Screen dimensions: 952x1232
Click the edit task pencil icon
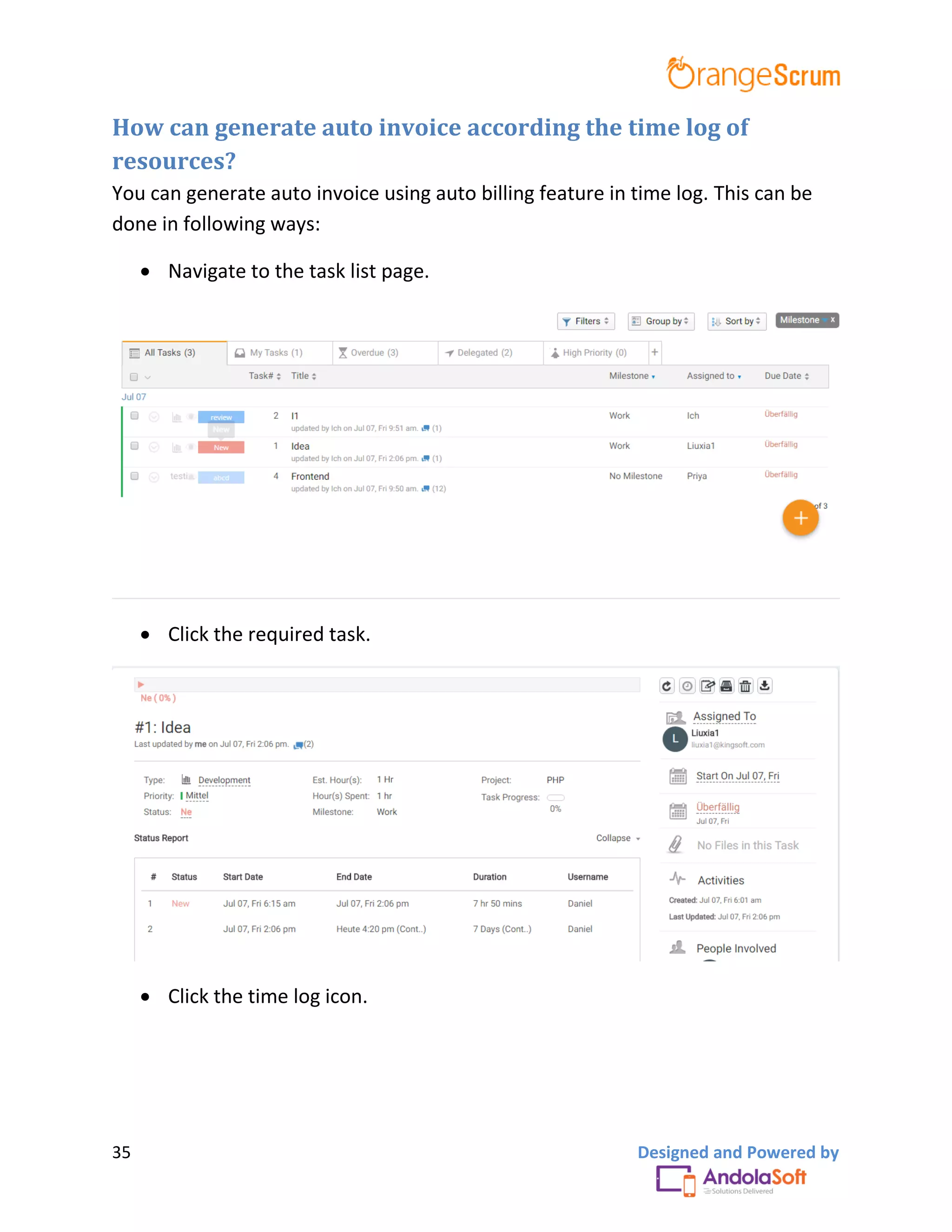[x=707, y=686]
